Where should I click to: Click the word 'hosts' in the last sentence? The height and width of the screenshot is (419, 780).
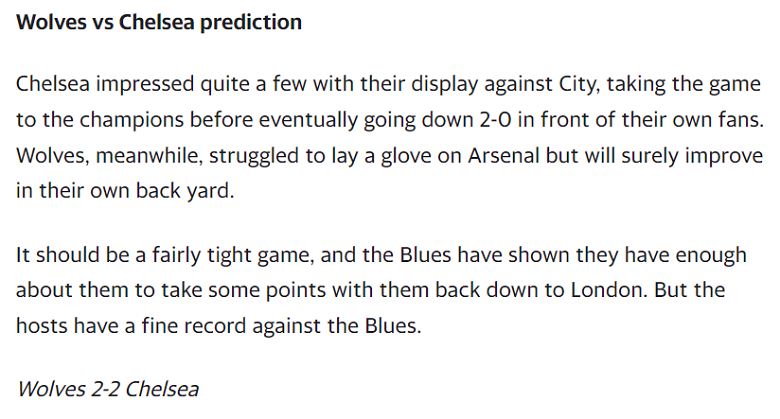[x=41, y=326]
